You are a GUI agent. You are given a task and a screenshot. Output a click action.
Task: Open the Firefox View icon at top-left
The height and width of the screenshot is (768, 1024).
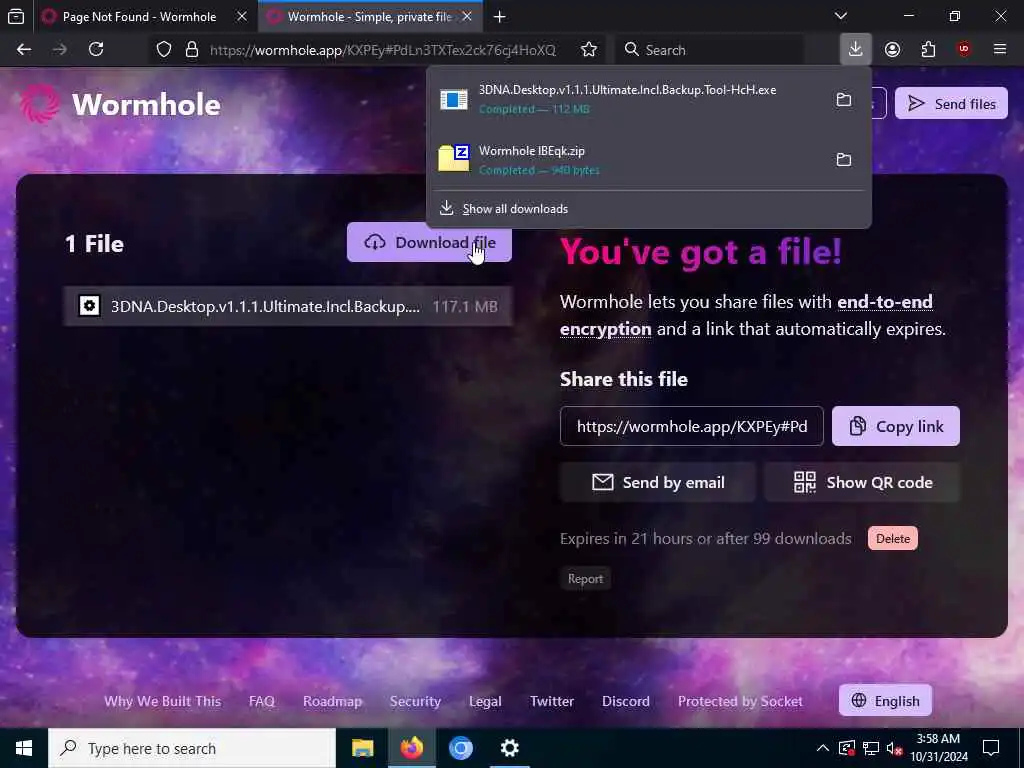(x=16, y=16)
